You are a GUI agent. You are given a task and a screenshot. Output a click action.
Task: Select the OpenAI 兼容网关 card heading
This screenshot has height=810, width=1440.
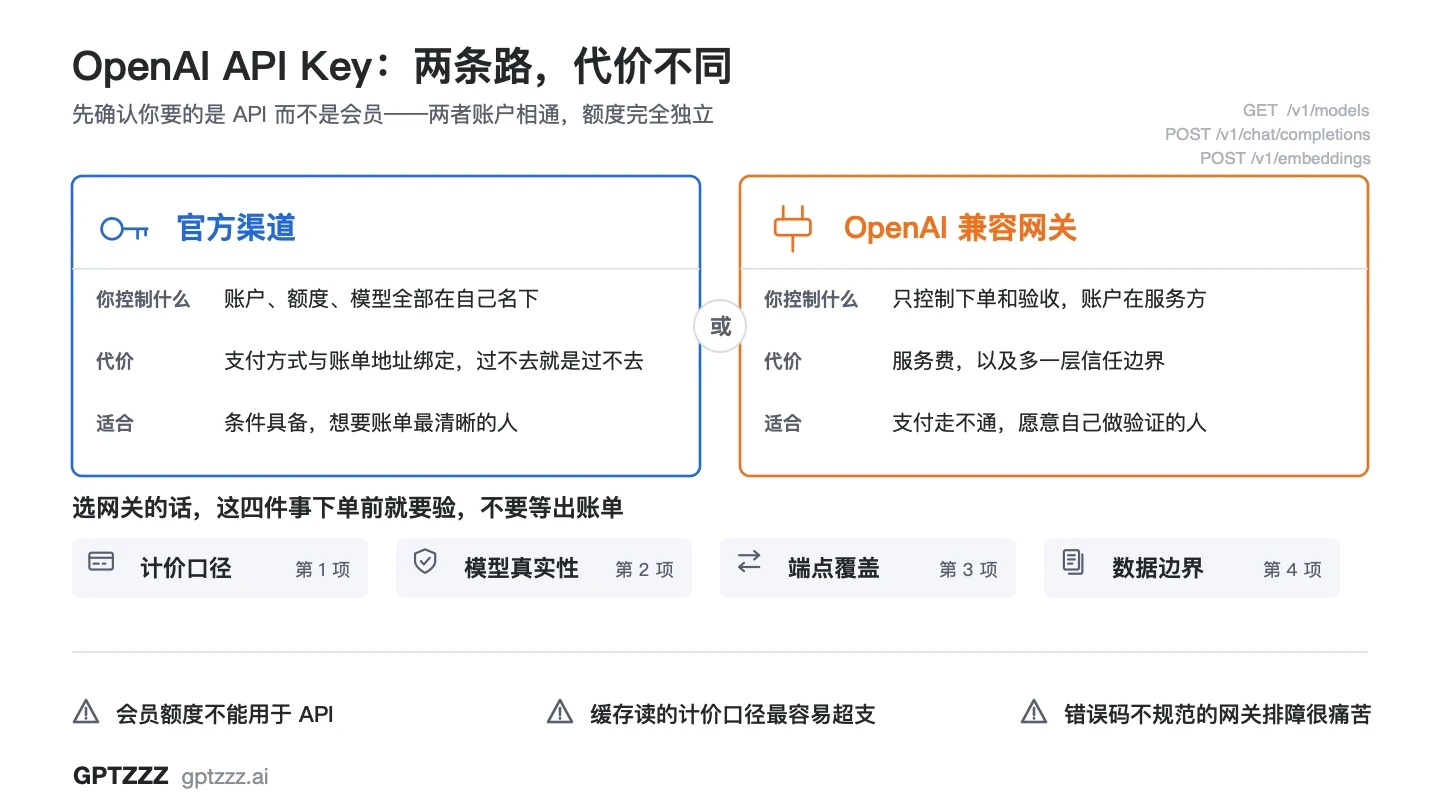[960, 228]
